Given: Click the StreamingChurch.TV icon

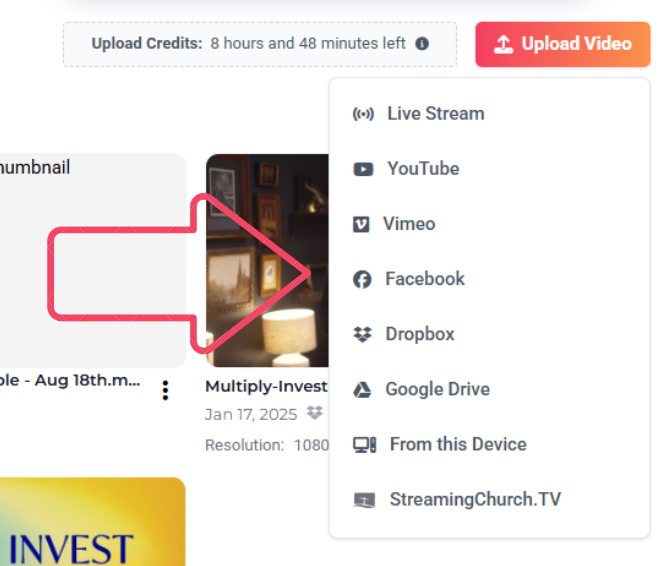Looking at the screenshot, I should (364, 500).
